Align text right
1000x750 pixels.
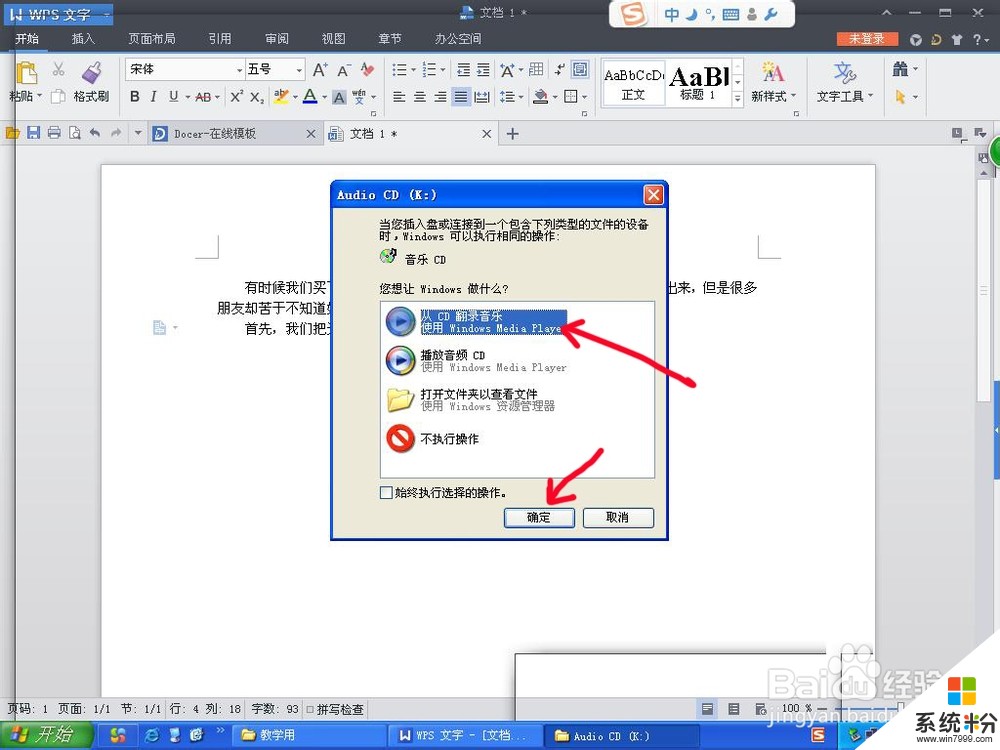pos(440,96)
